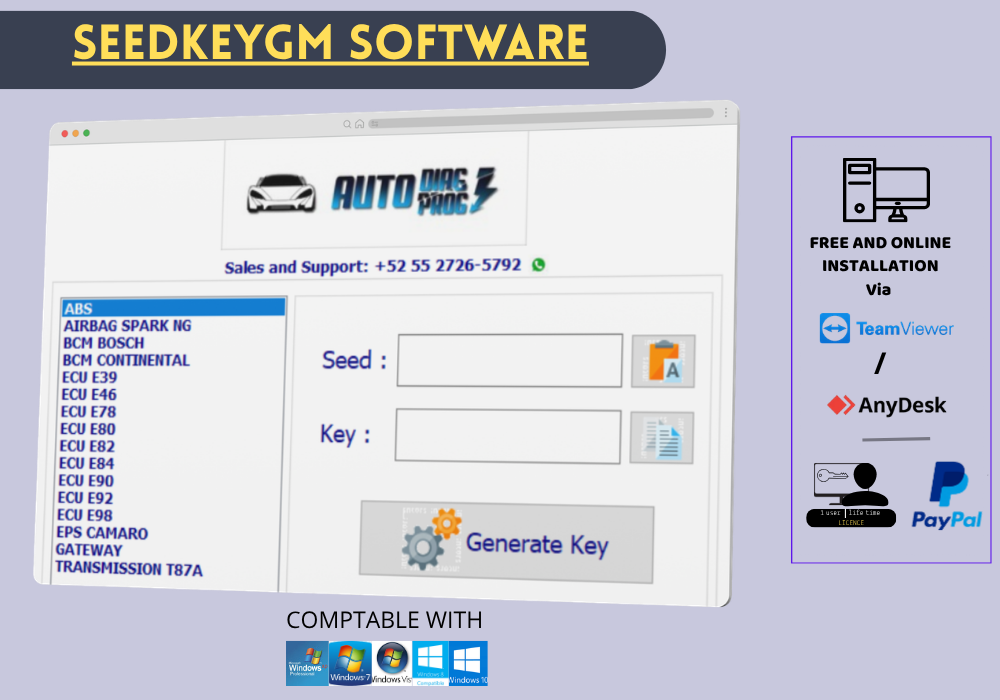Click the WhatsApp icon beside phone number
Image resolution: width=1000 pixels, height=700 pixels.
pos(540,265)
